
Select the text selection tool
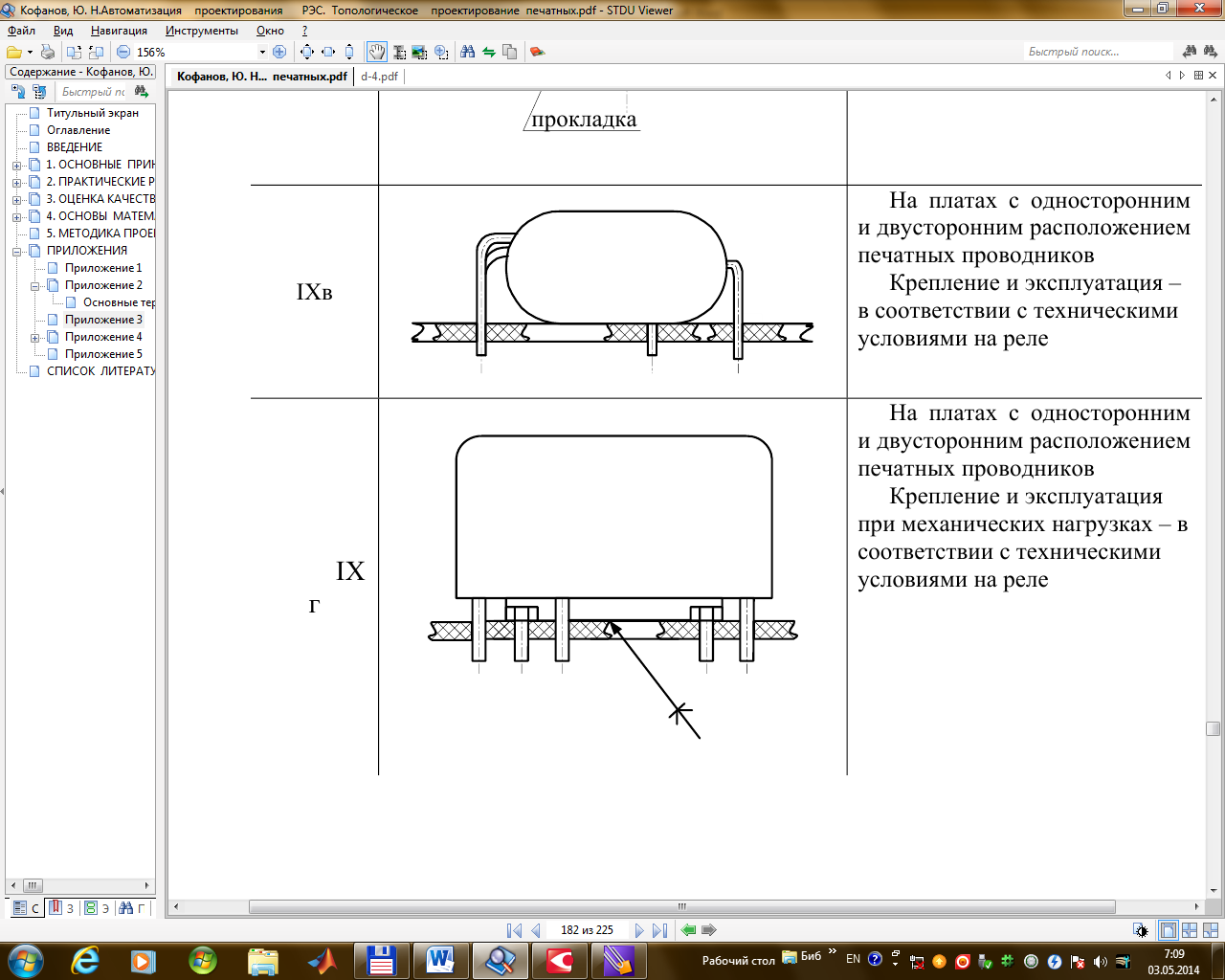399,52
